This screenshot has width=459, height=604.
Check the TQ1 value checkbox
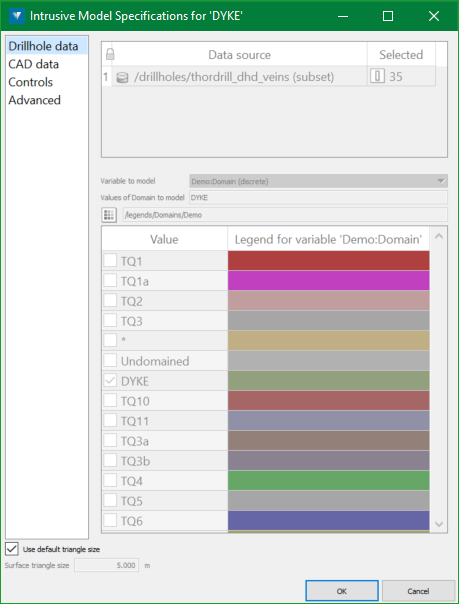pyautogui.click(x=110, y=261)
